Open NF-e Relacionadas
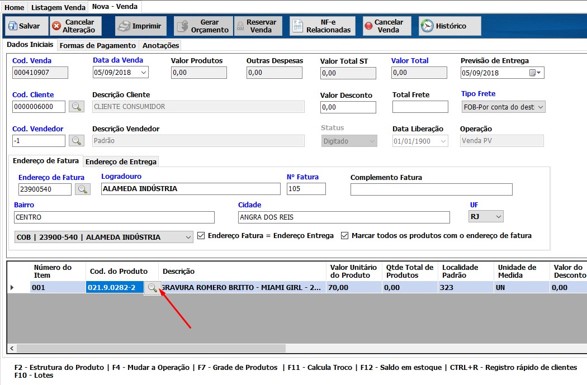 (x=322, y=26)
